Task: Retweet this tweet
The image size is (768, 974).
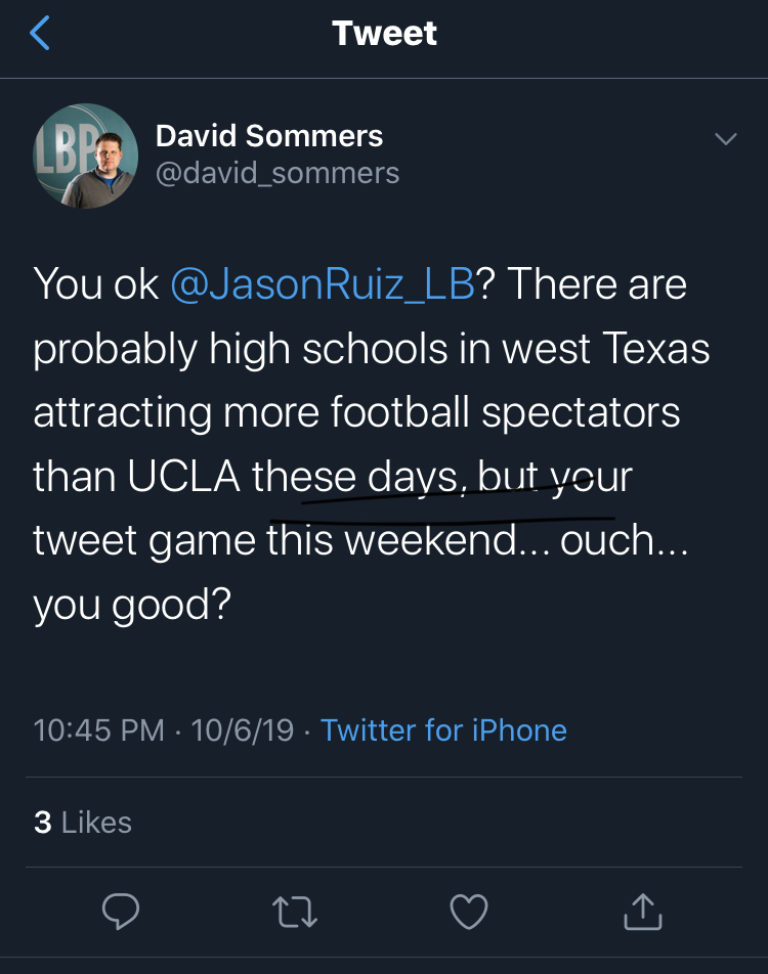Action: click(x=294, y=911)
